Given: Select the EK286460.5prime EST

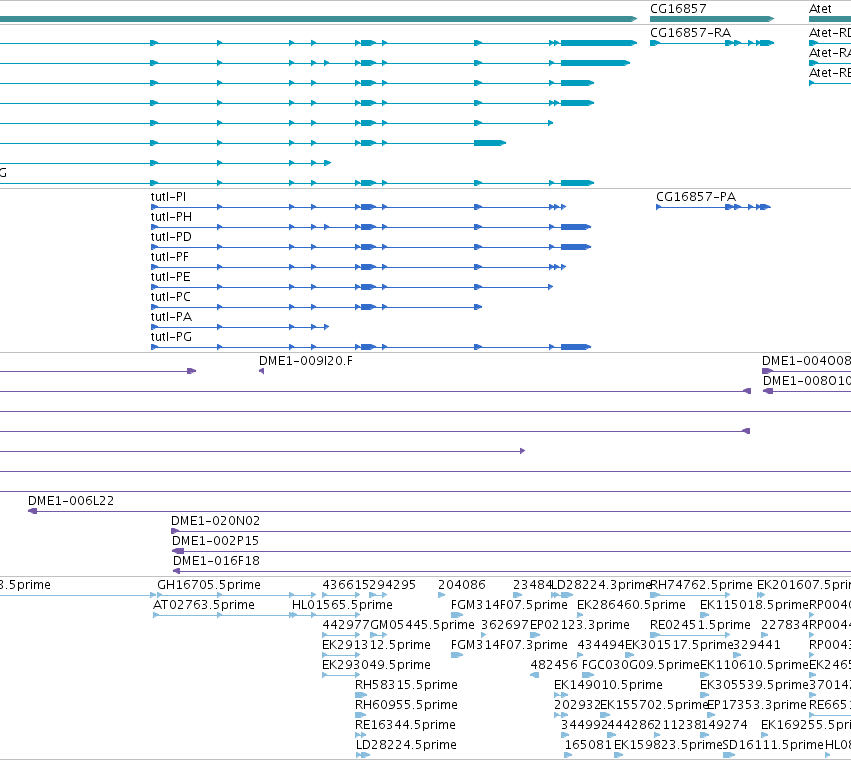Looking at the screenshot, I should tap(580, 616).
